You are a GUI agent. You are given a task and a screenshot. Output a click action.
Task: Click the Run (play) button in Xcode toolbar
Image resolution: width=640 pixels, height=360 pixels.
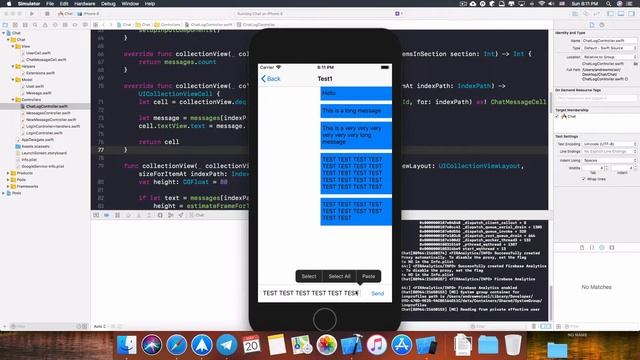[x=32, y=13]
